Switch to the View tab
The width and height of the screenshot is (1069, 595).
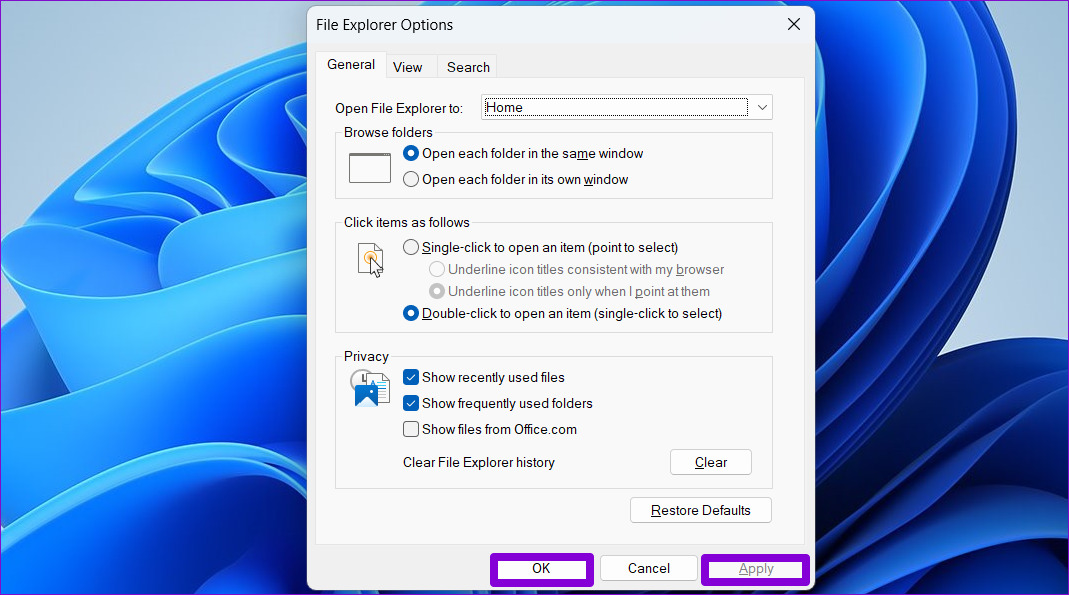point(409,66)
